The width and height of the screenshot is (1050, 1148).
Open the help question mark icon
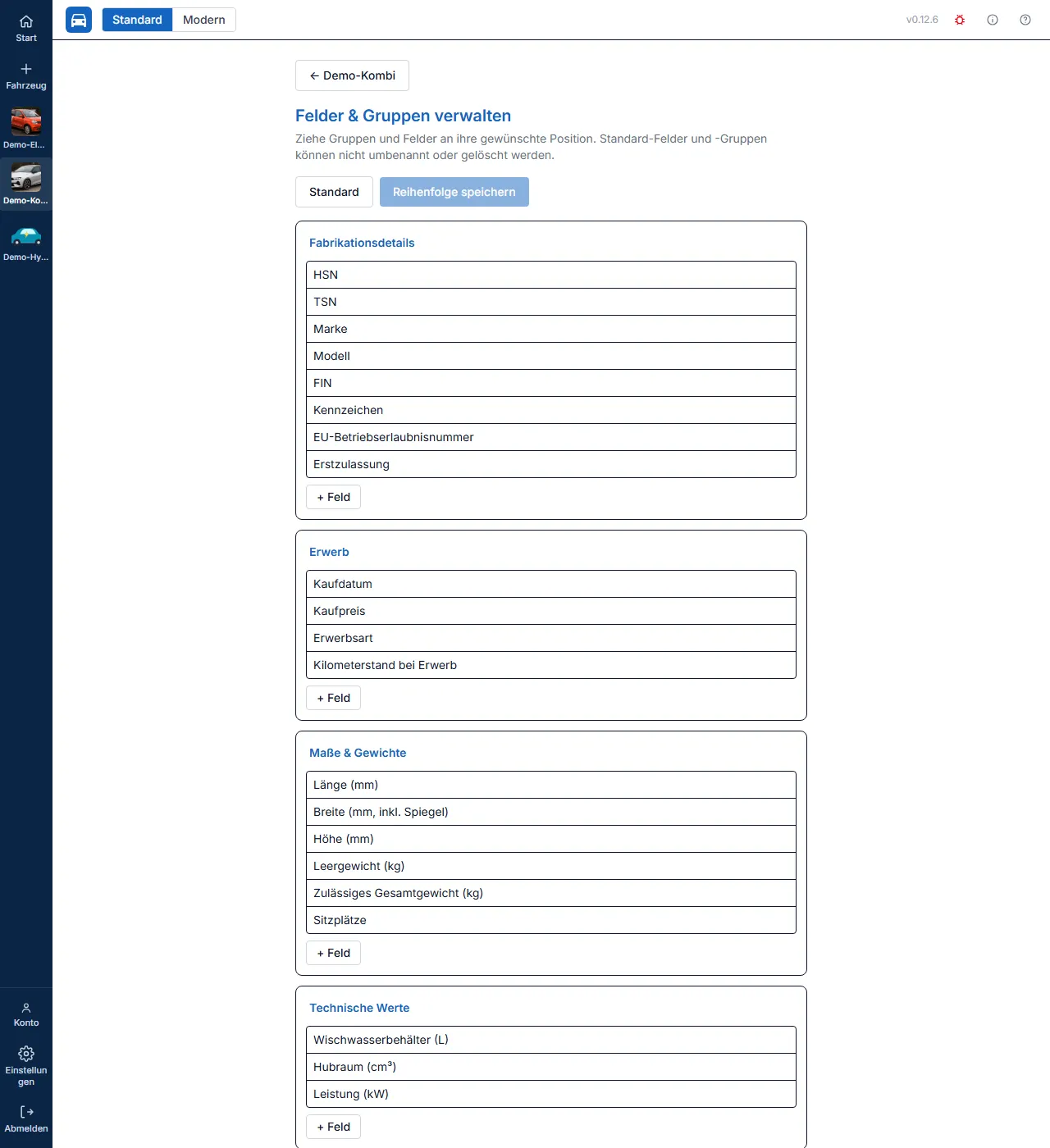[1025, 20]
